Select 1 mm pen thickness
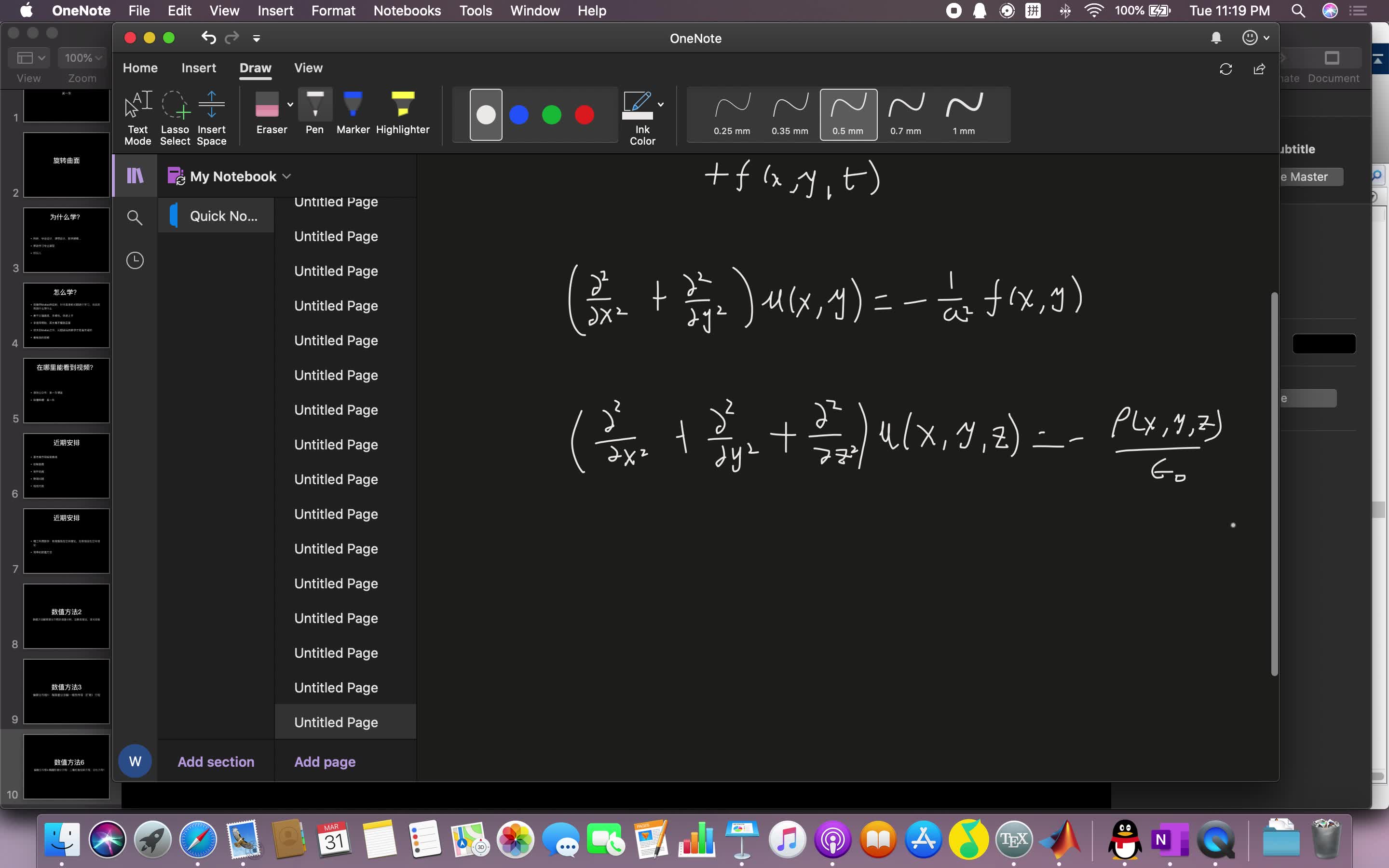Screen dimensions: 1389x868 (964, 114)
